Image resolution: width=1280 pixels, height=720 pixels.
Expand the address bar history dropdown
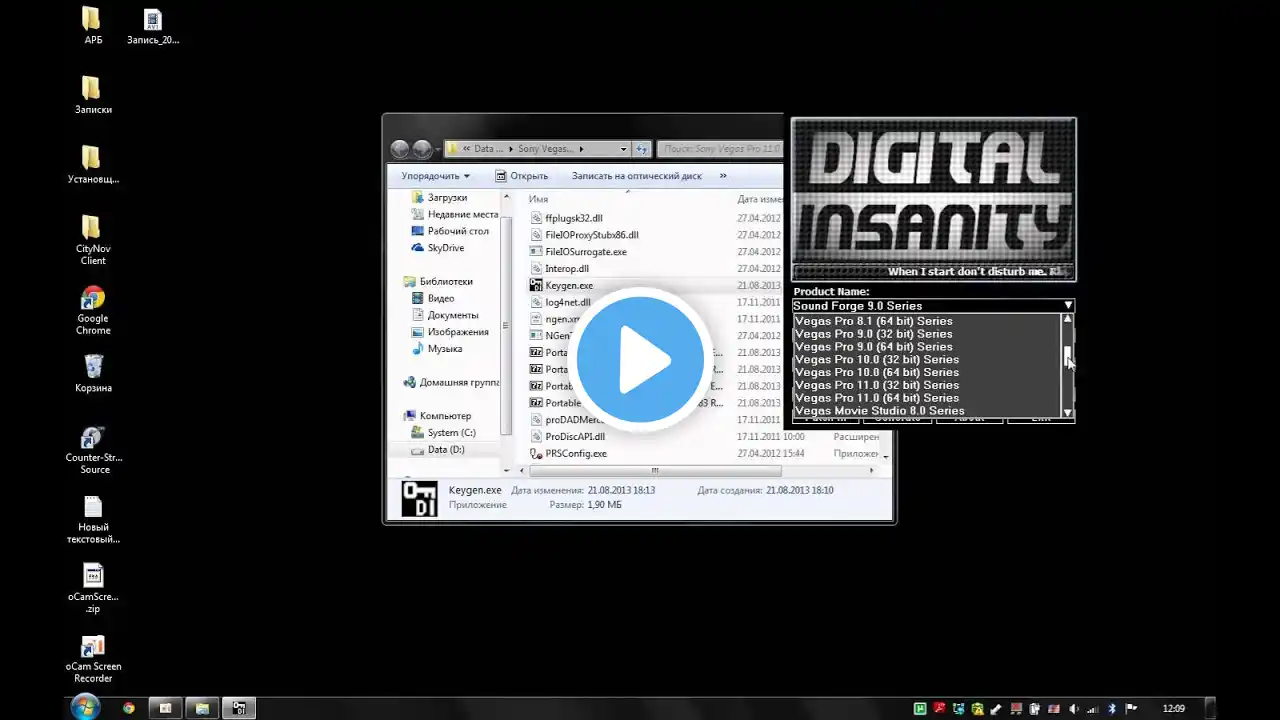[623, 149]
